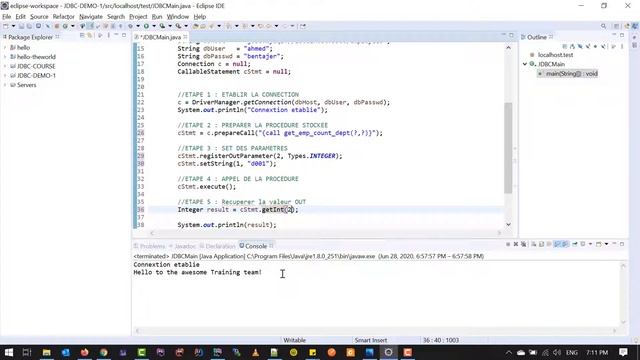Select main(String[]) : void in Outline
Screen dimensions: 640x360
click(x=568, y=74)
